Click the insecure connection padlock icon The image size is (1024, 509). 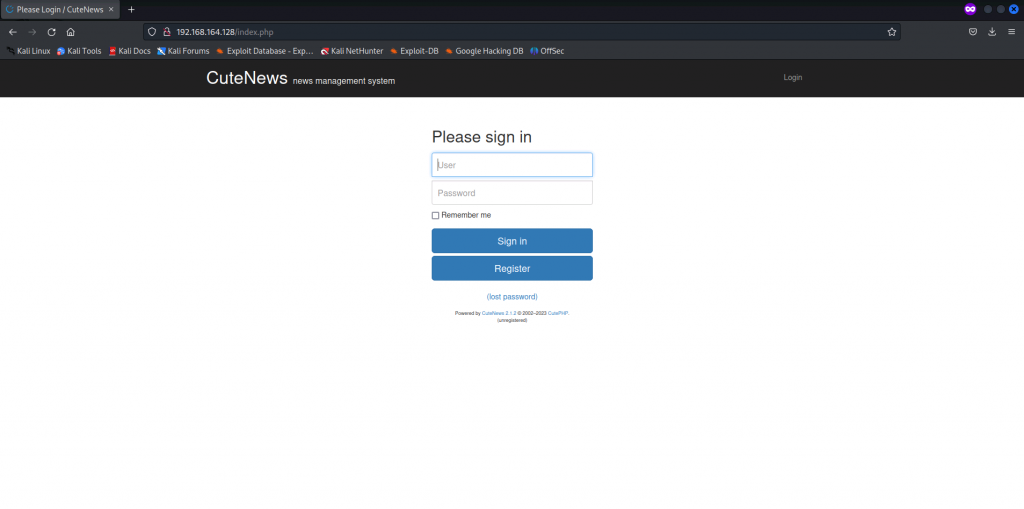tap(167, 31)
